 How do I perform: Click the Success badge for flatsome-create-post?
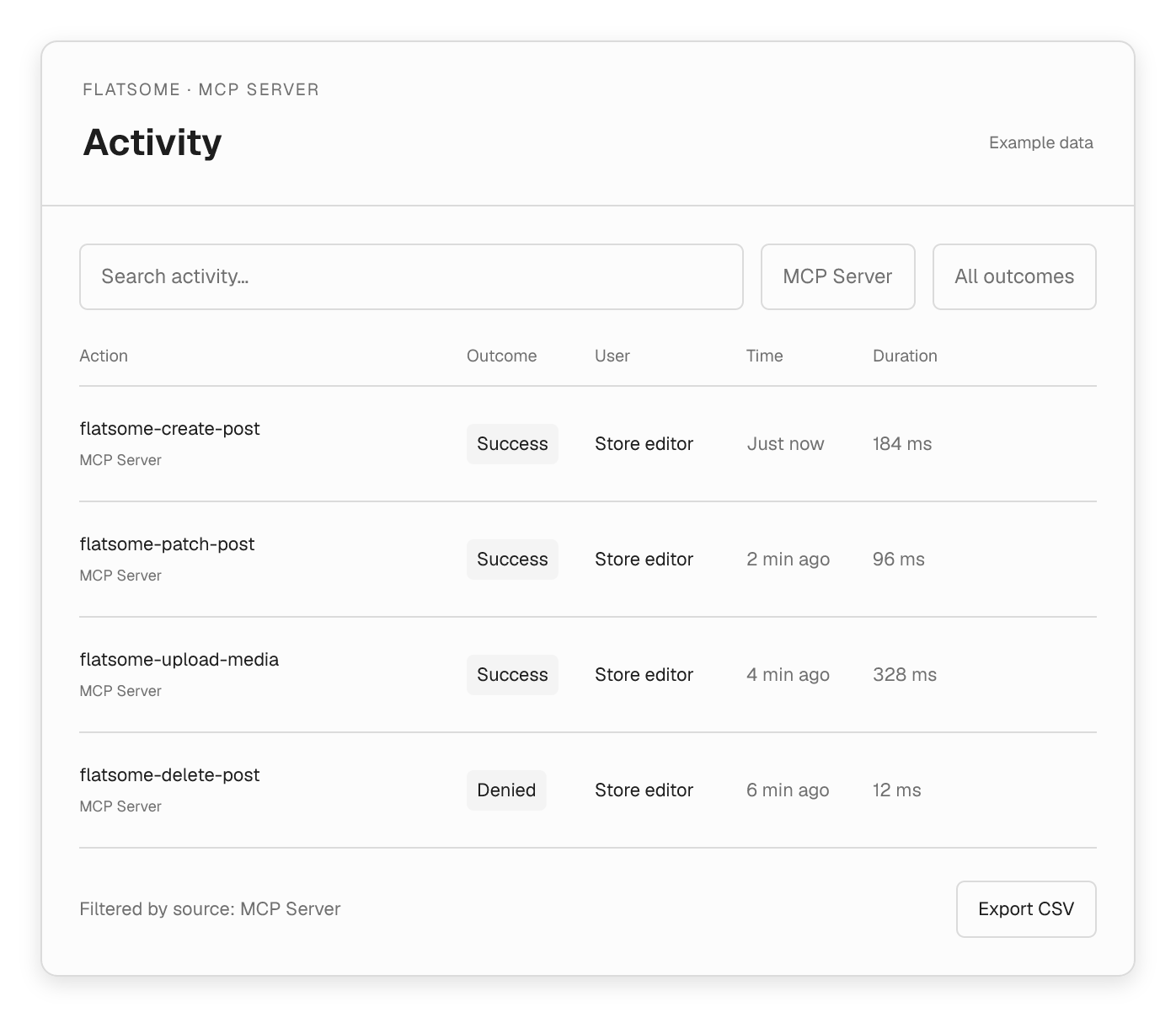512,444
